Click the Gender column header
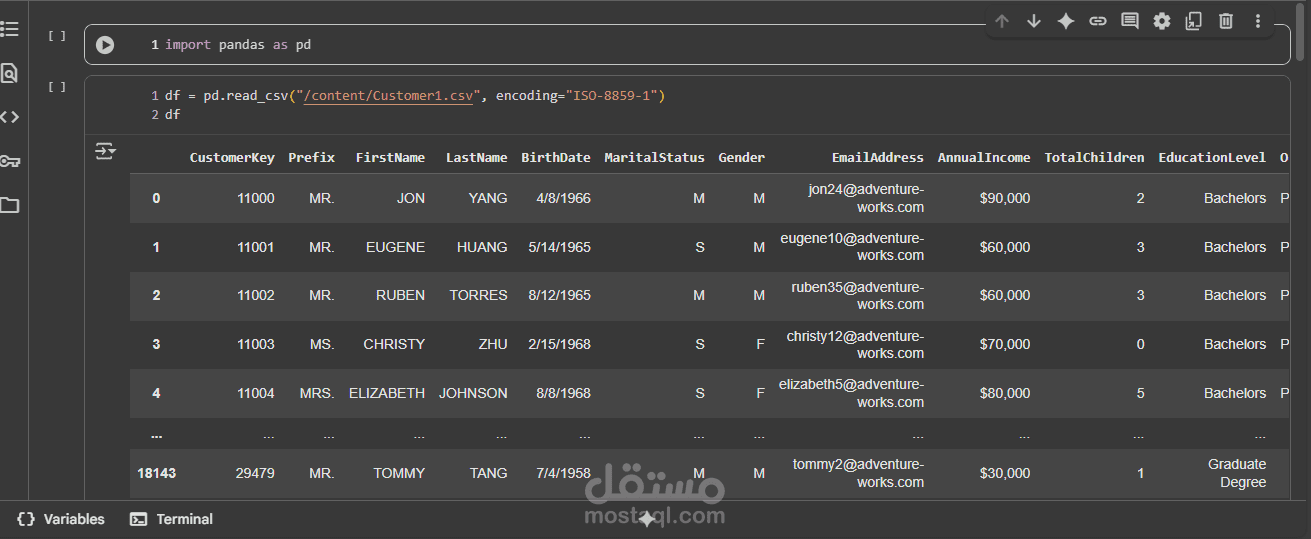Screen dimensions: 1311x539 point(741,158)
